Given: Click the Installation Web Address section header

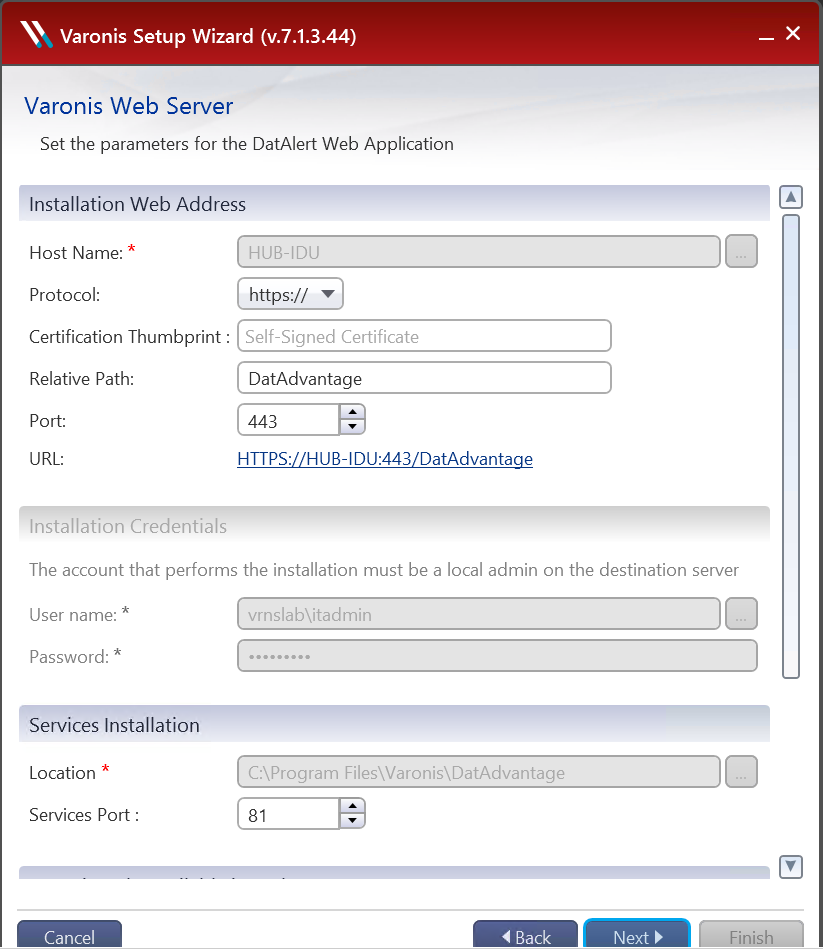Looking at the screenshot, I should click(394, 204).
